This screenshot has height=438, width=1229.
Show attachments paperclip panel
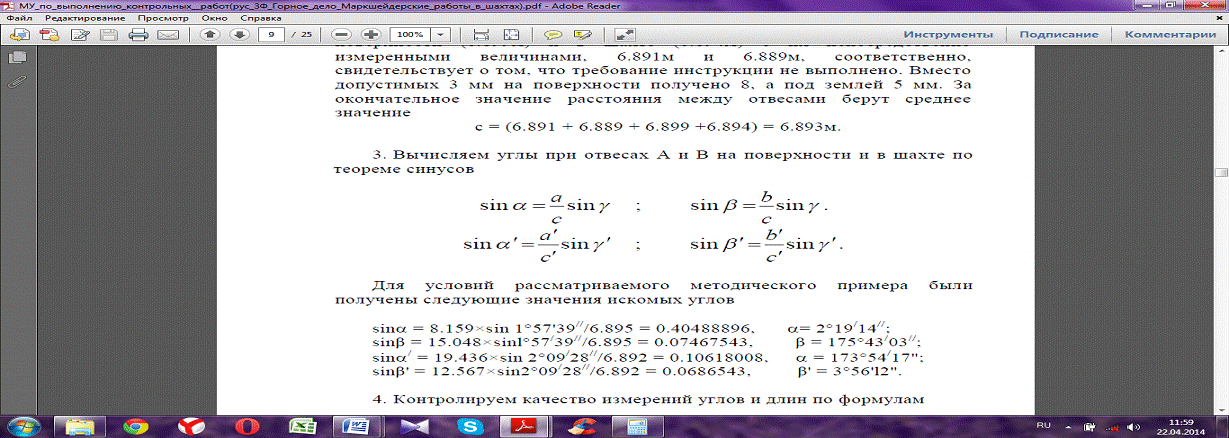pos(17,83)
